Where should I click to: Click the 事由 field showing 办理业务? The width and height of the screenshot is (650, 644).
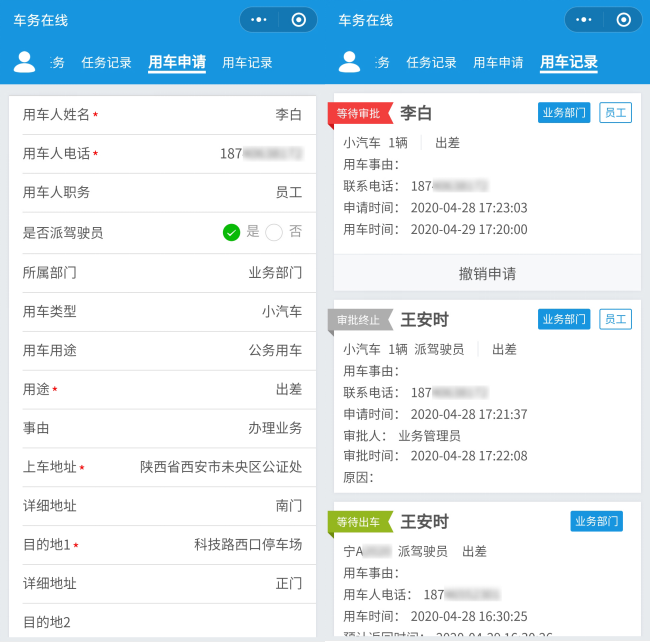(x=275, y=428)
